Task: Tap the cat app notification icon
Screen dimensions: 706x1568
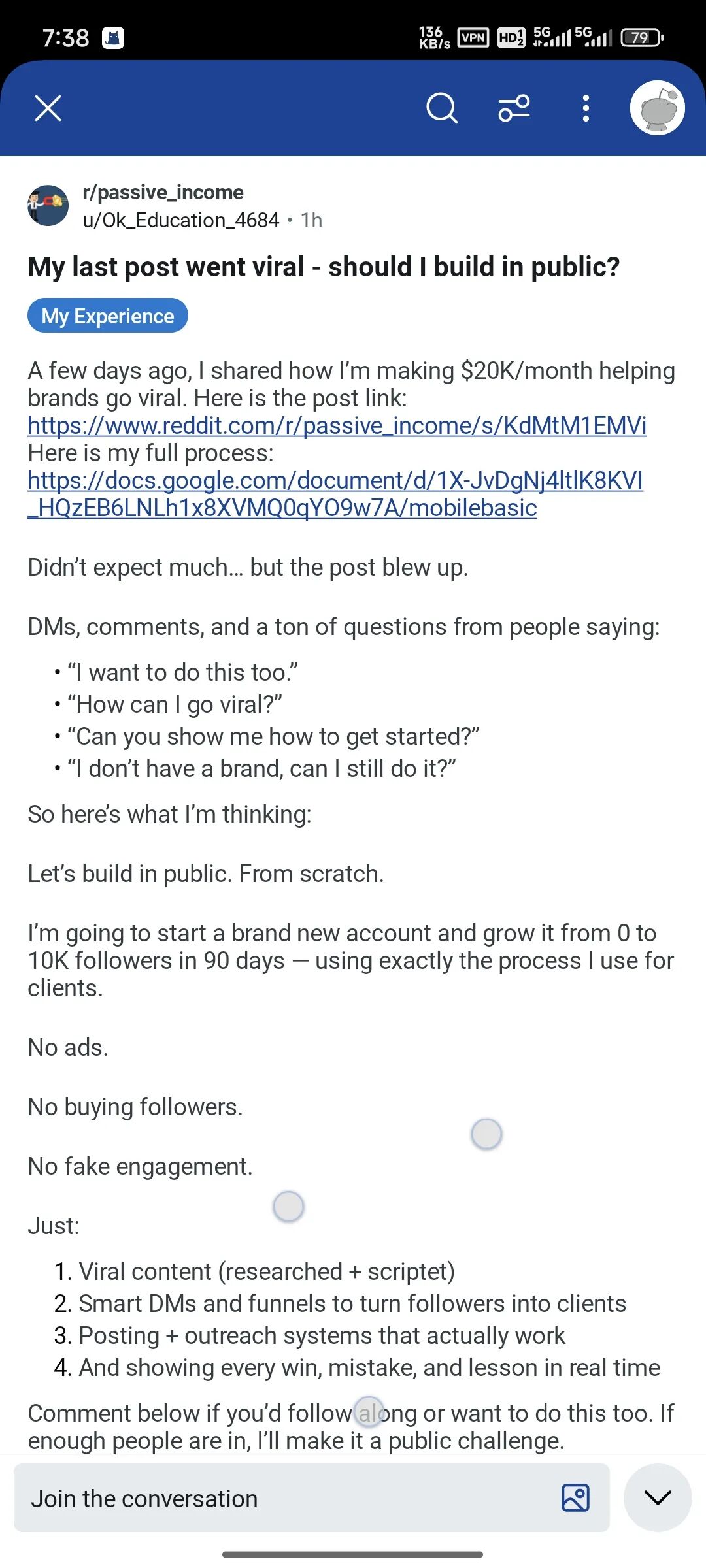Action: [113, 38]
